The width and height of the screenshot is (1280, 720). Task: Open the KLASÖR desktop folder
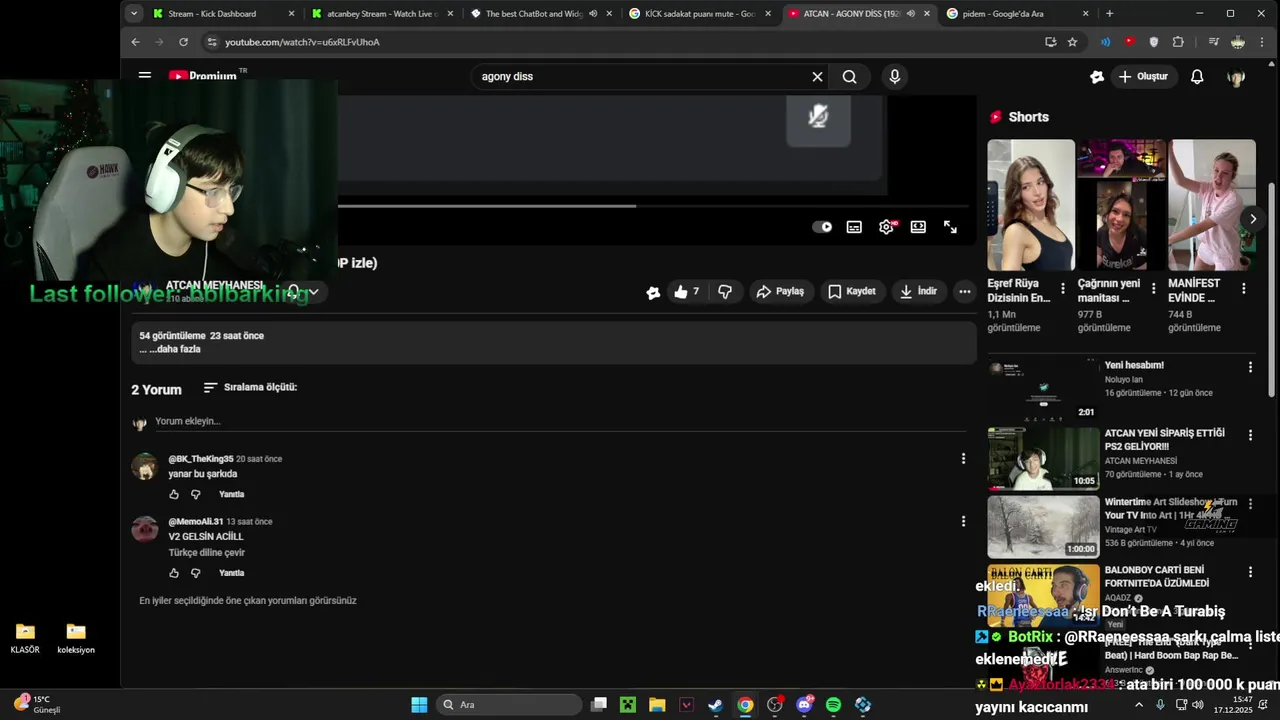point(25,638)
